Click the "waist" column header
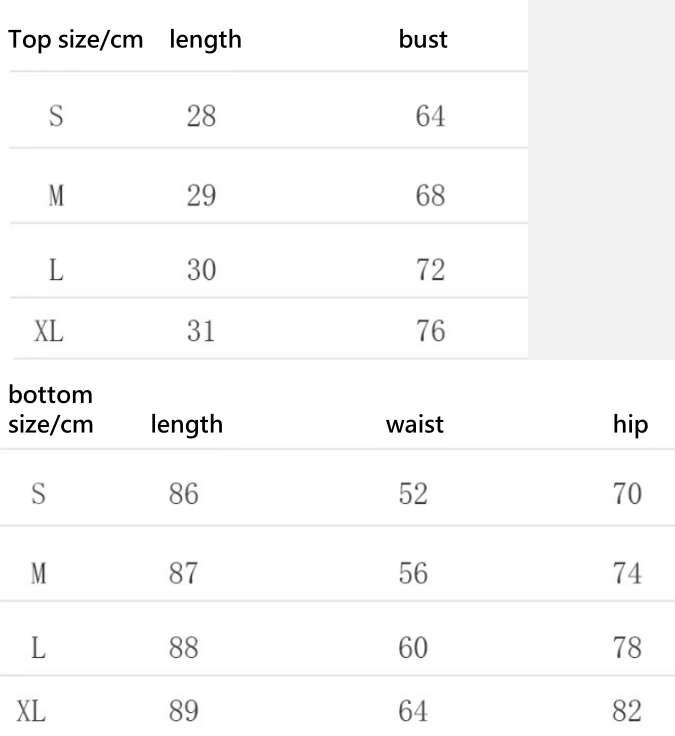This screenshot has width=675, height=736. coord(415,424)
